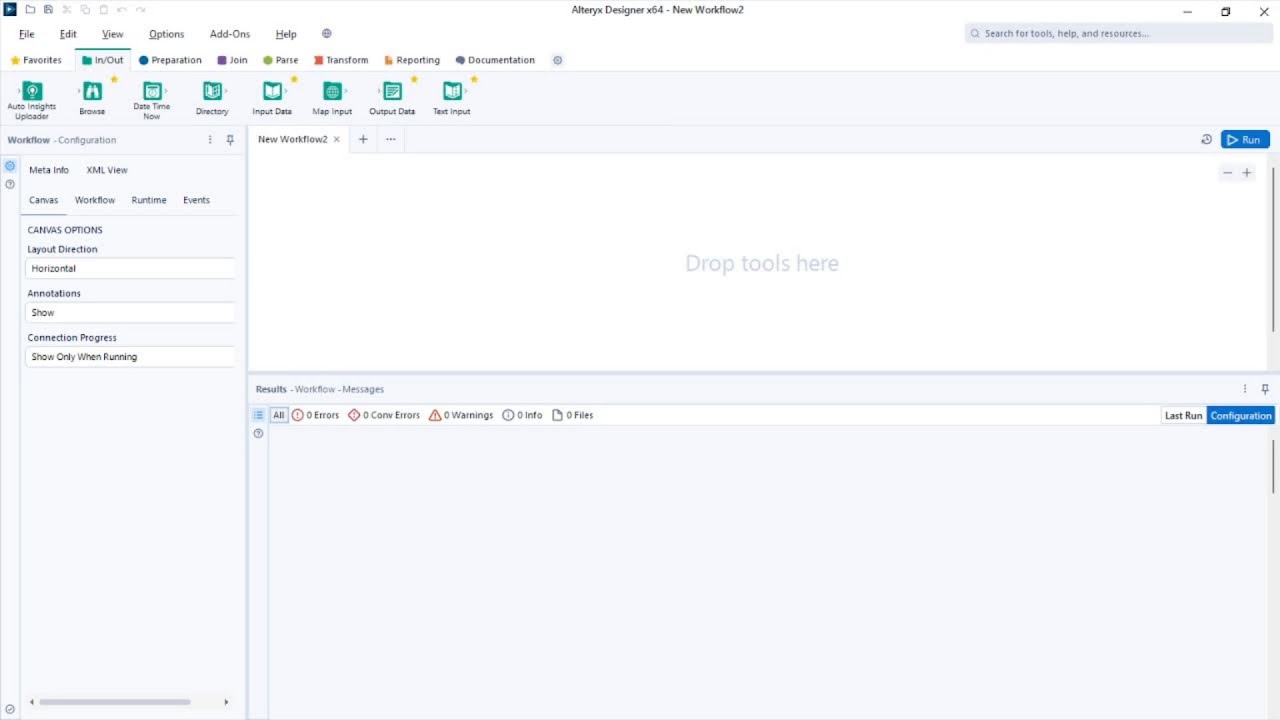The height and width of the screenshot is (720, 1280).
Task: Switch to the Preparation tool category
Action: coord(170,60)
